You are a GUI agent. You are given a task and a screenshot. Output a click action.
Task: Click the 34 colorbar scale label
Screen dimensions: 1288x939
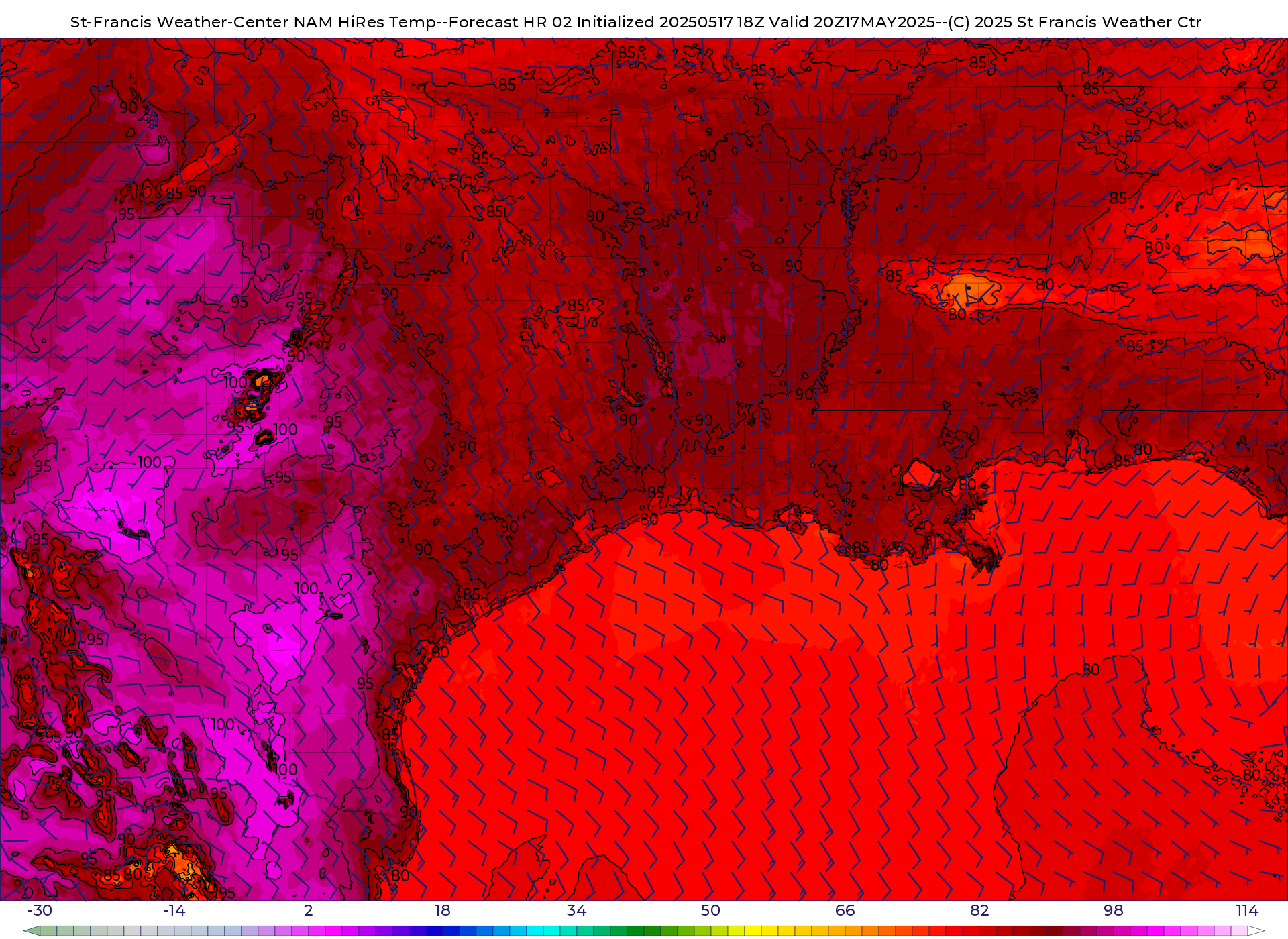click(577, 910)
